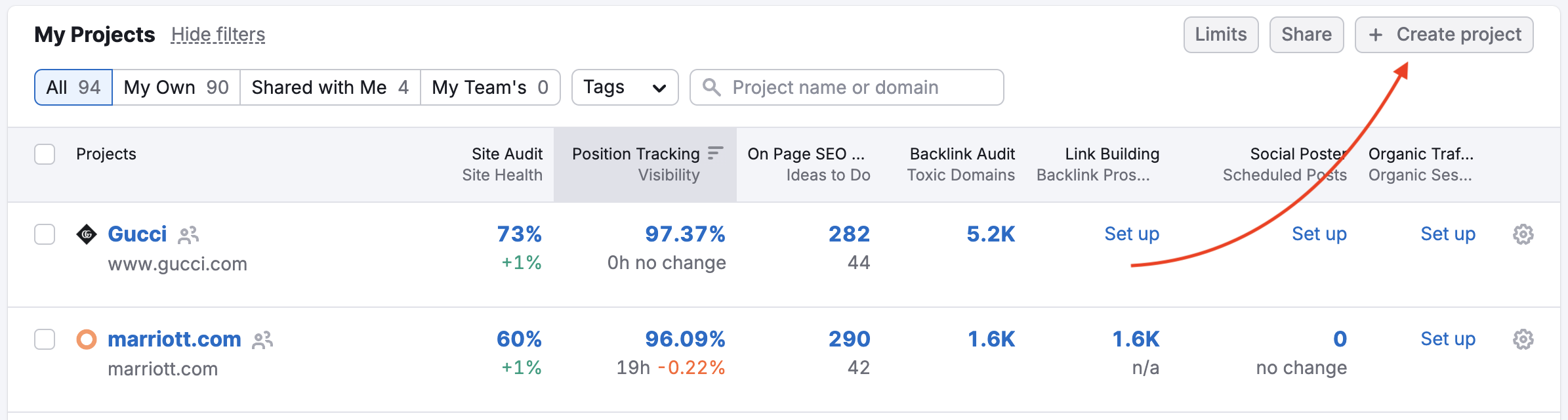Click the Share button
The height and width of the screenshot is (420, 1568).
[1306, 35]
